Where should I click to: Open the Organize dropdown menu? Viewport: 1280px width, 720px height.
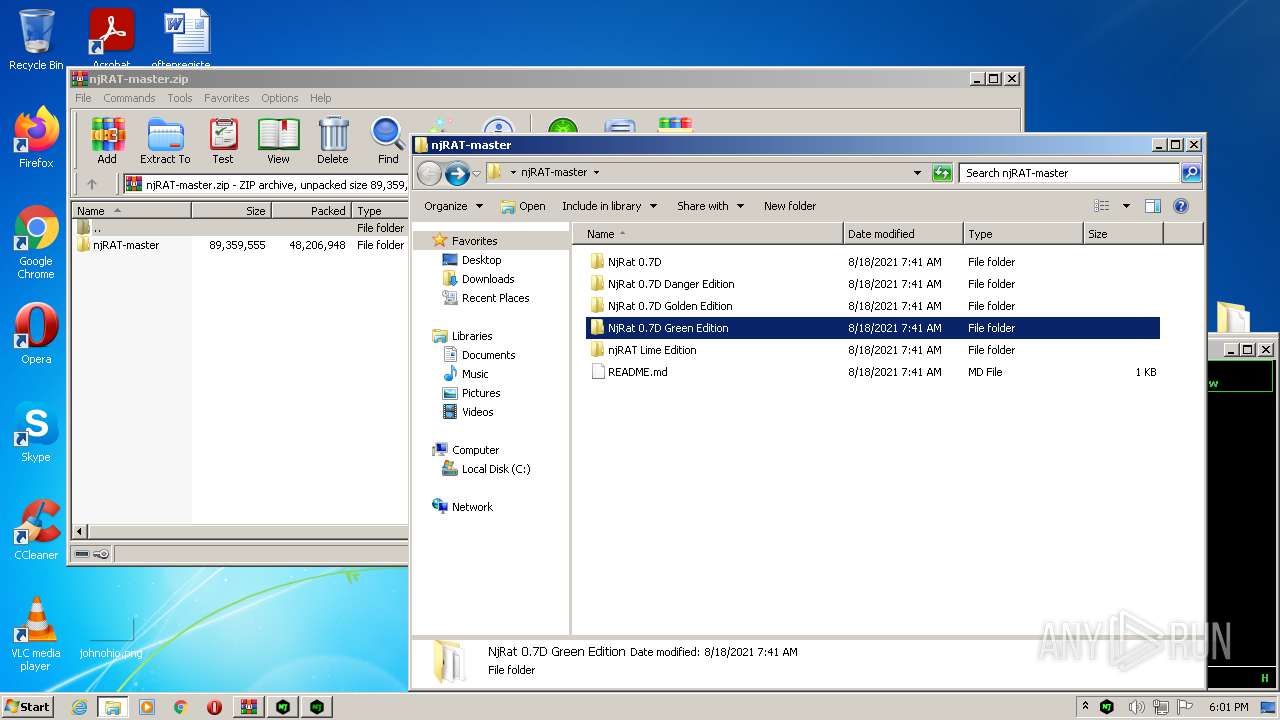[453, 206]
